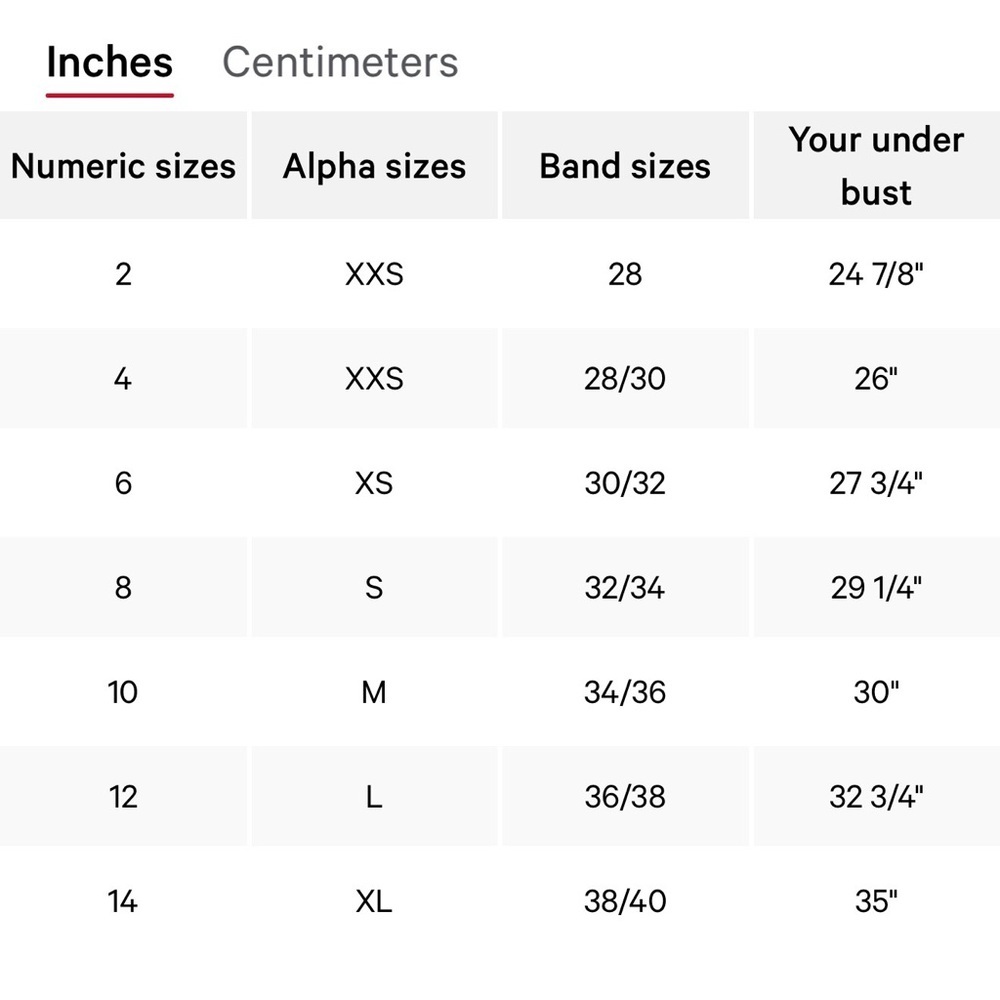1000x1000 pixels.
Task: Switch to the Centimeters tab
Action: 341,62
